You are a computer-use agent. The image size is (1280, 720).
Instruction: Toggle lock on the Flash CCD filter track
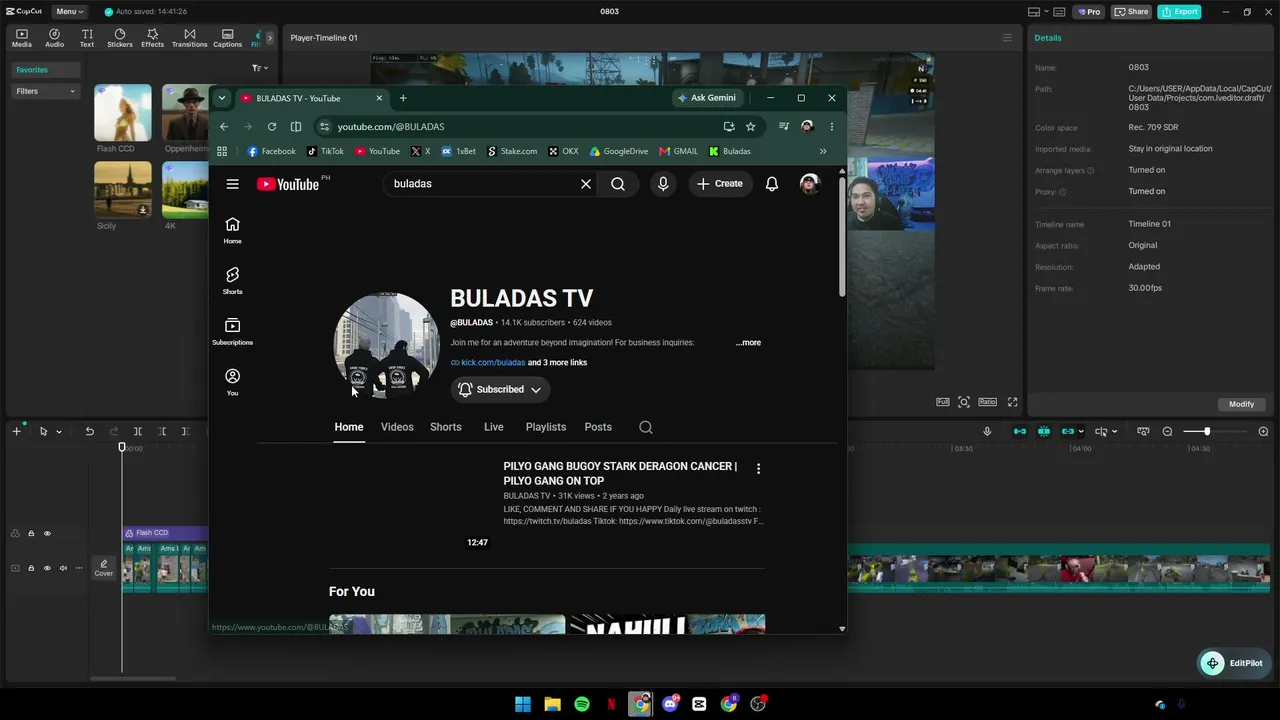[x=31, y=533]
